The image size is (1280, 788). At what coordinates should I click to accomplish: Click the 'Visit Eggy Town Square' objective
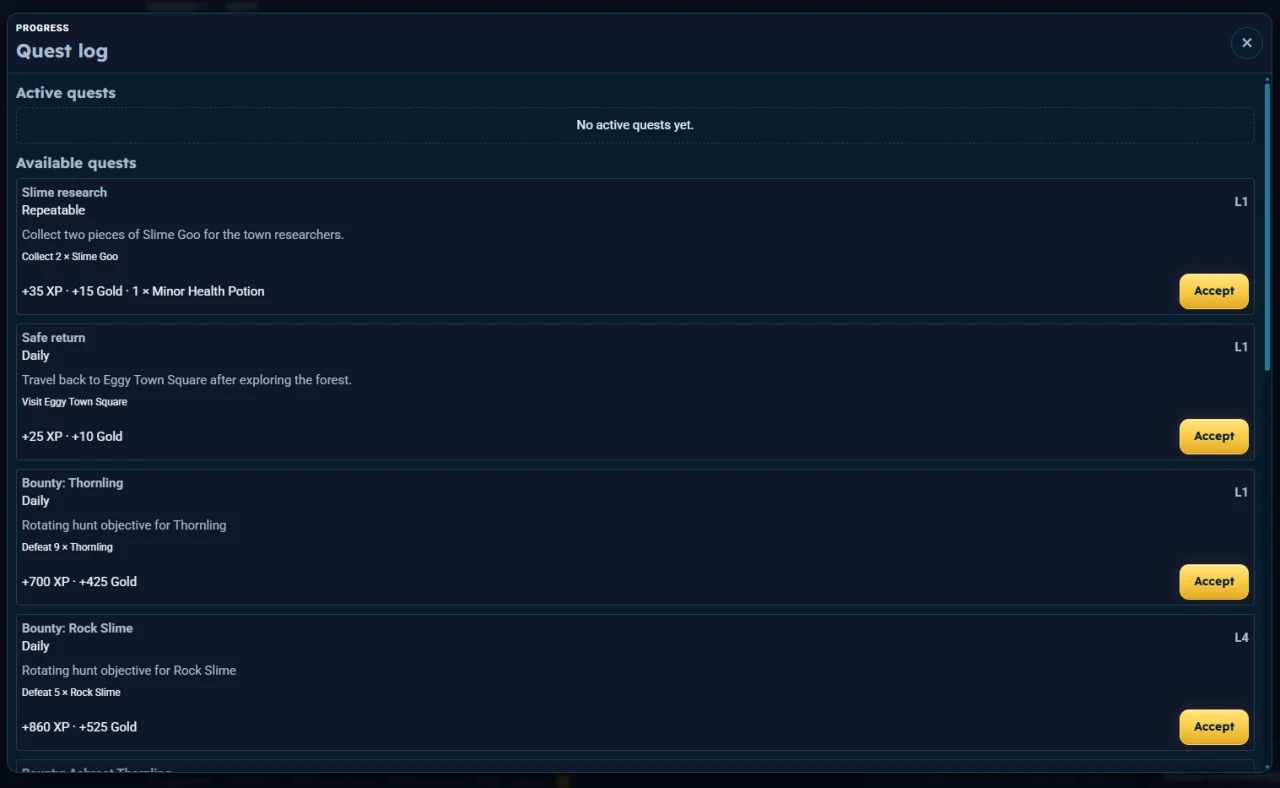tap(74, 402)
